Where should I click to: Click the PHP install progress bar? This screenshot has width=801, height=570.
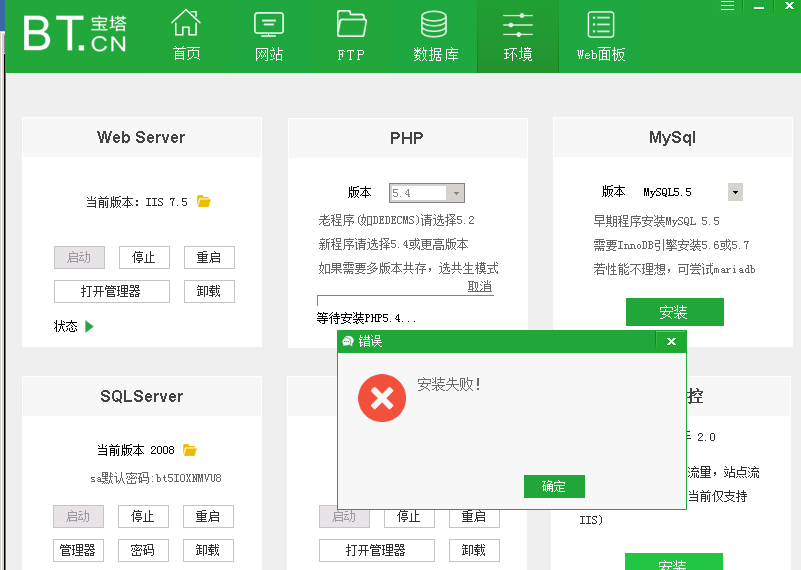click(x=405, y=300)
